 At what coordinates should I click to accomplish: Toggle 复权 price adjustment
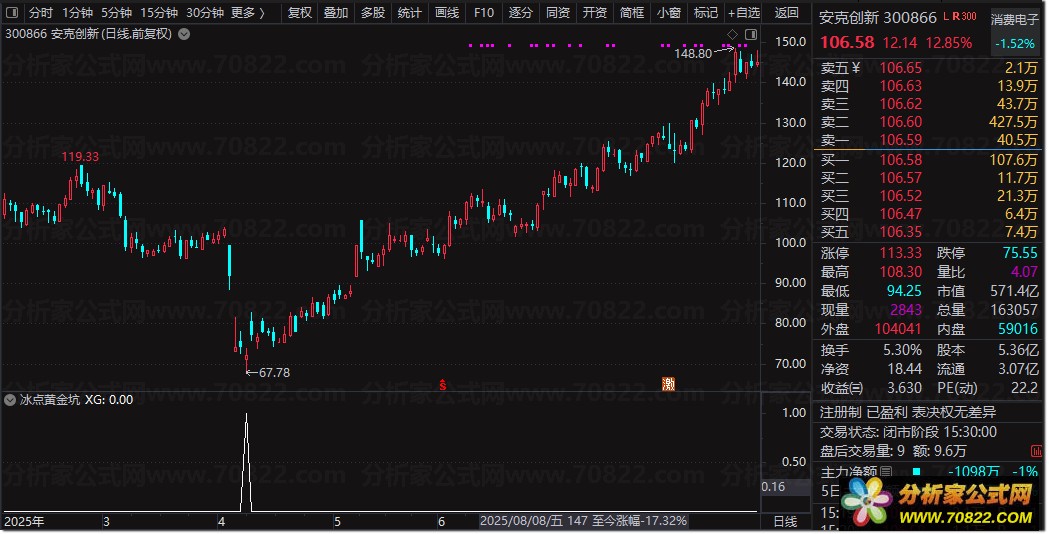[299, 13]
